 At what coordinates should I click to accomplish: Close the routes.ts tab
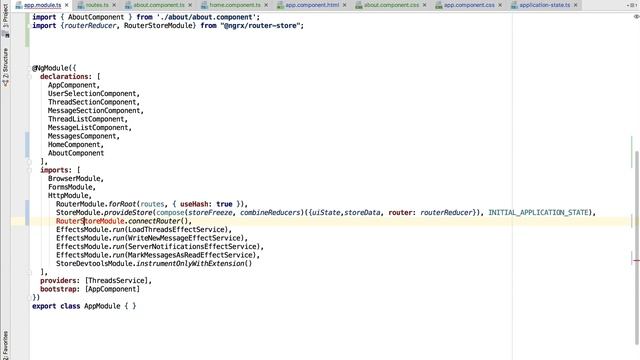point(114,5)
